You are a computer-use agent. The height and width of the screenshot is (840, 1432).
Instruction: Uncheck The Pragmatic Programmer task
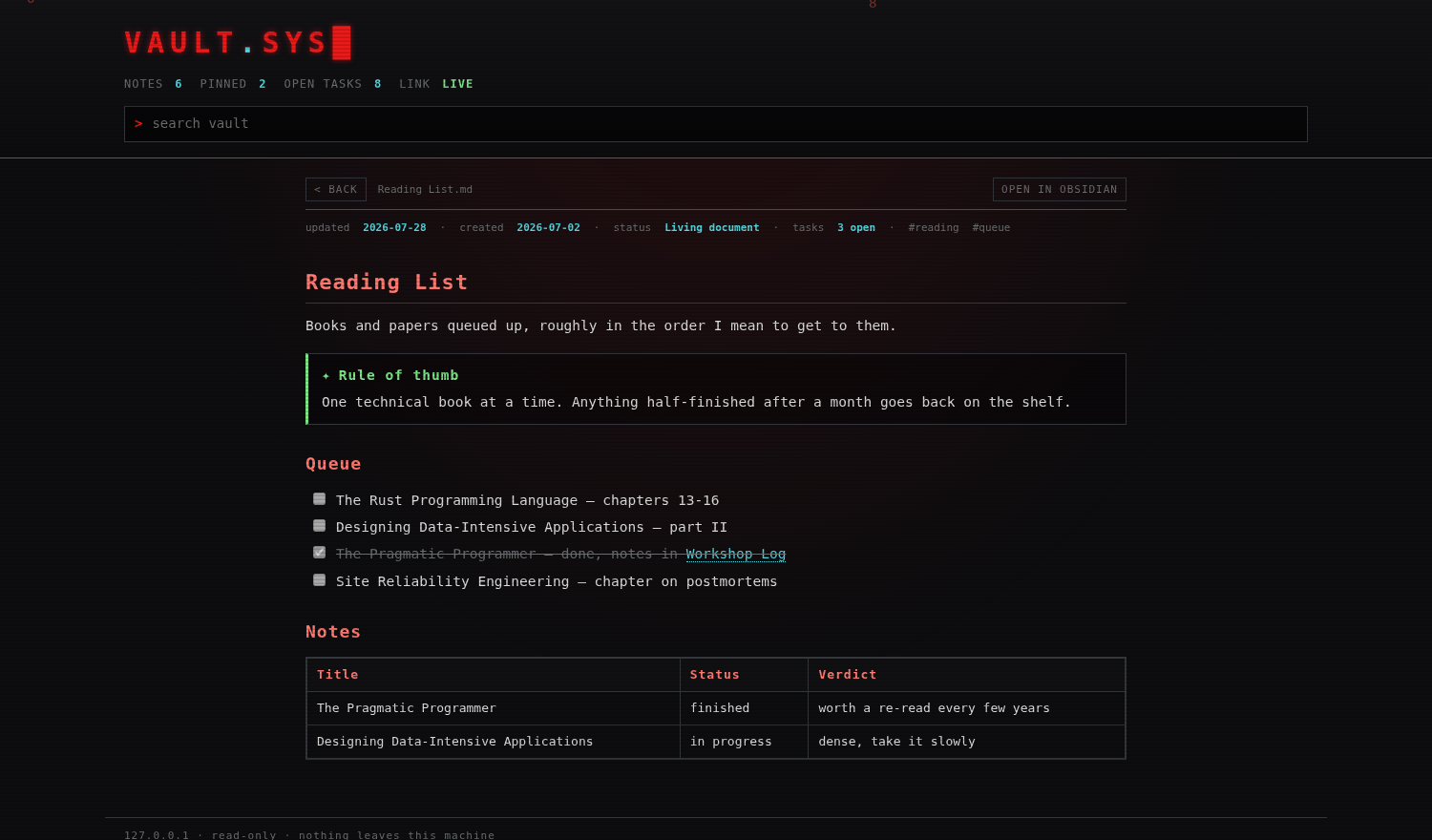pyautogui.click(x=319, y=553)
